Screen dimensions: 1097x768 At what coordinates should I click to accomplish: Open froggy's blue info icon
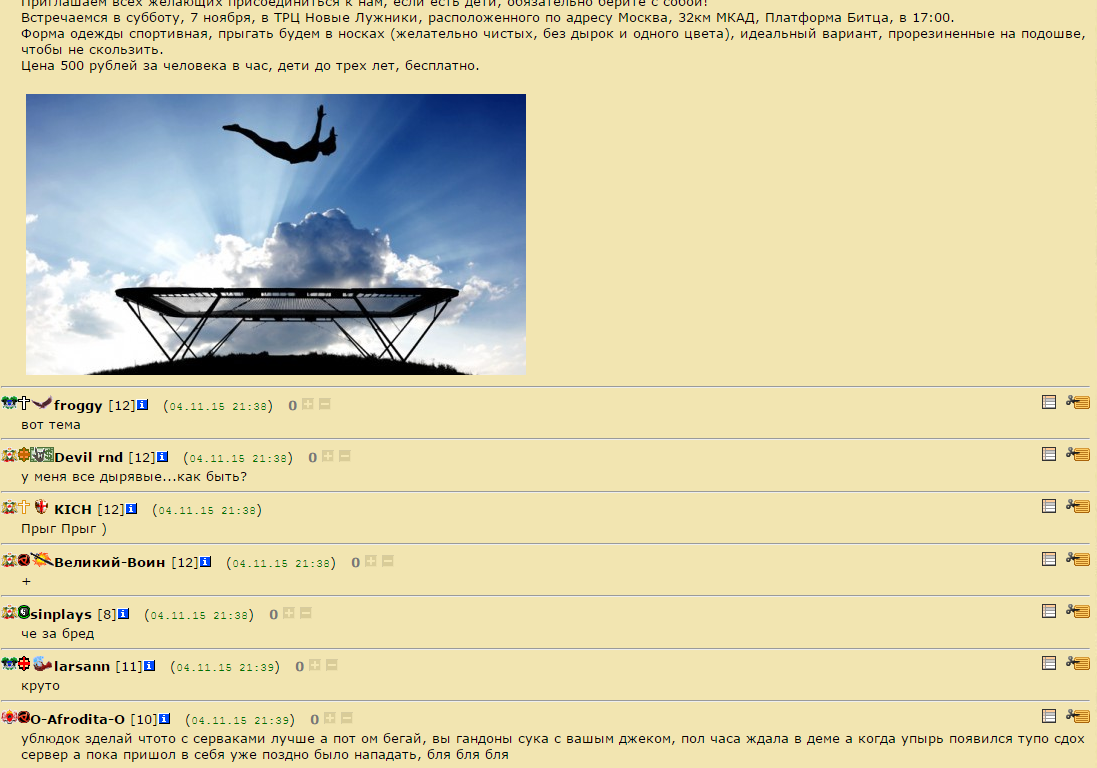coord(143,405)
